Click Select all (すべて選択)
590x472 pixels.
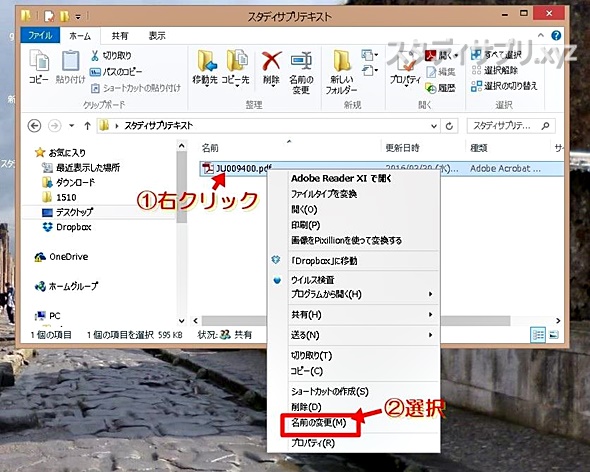[x=496, y=55]
